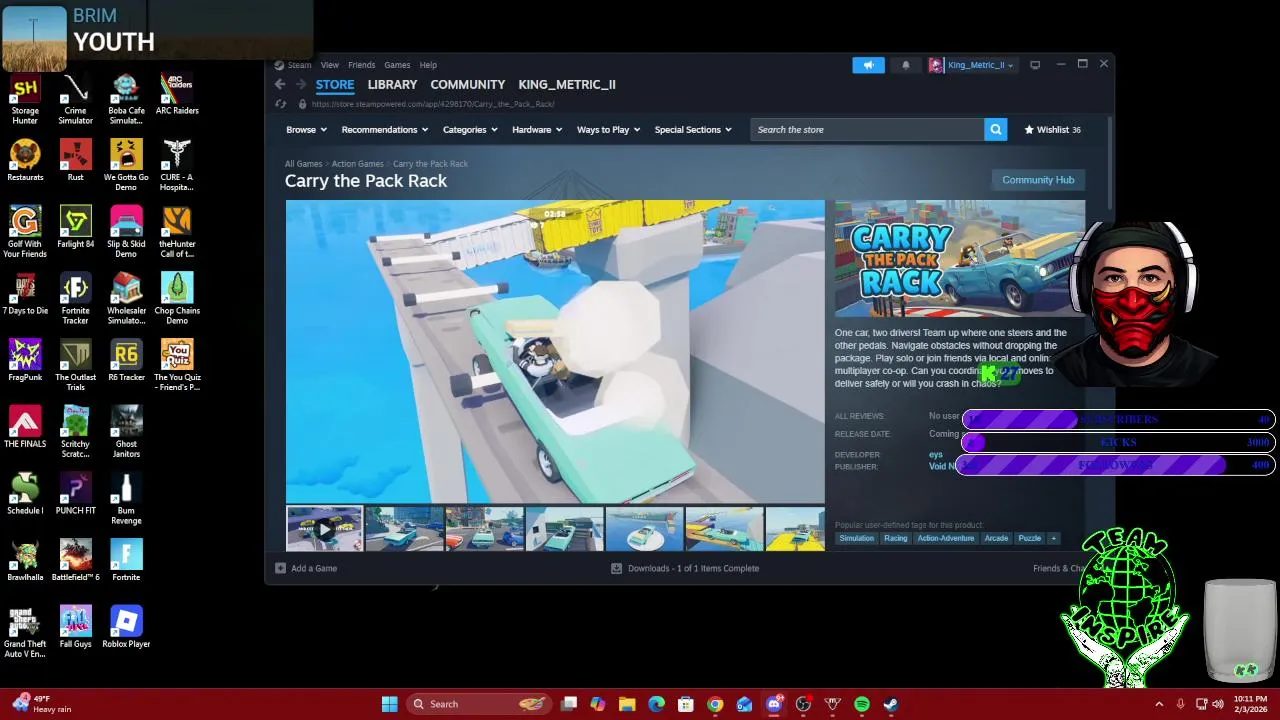Expand the Ways to Play dropdown

[x=608, y=129]
